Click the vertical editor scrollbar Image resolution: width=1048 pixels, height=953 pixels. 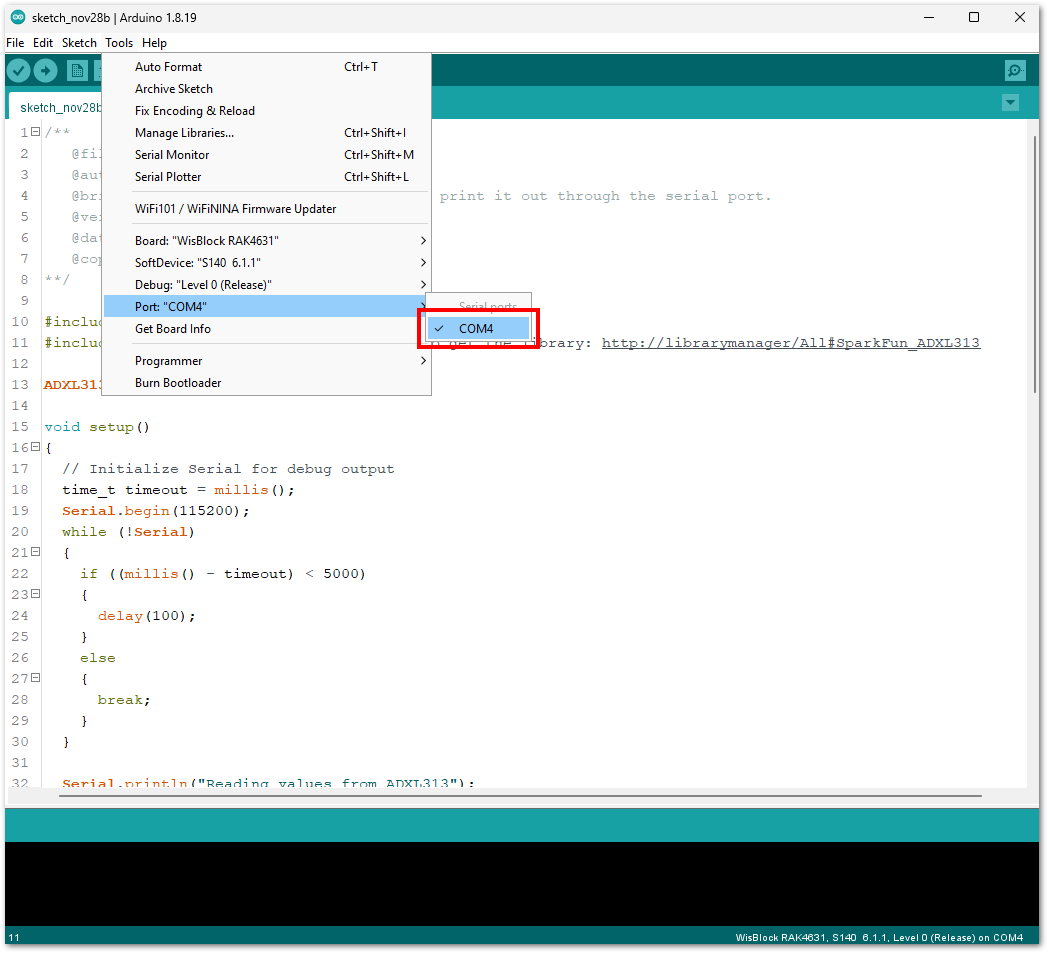pyautogui.click(x=1034, y=264)
